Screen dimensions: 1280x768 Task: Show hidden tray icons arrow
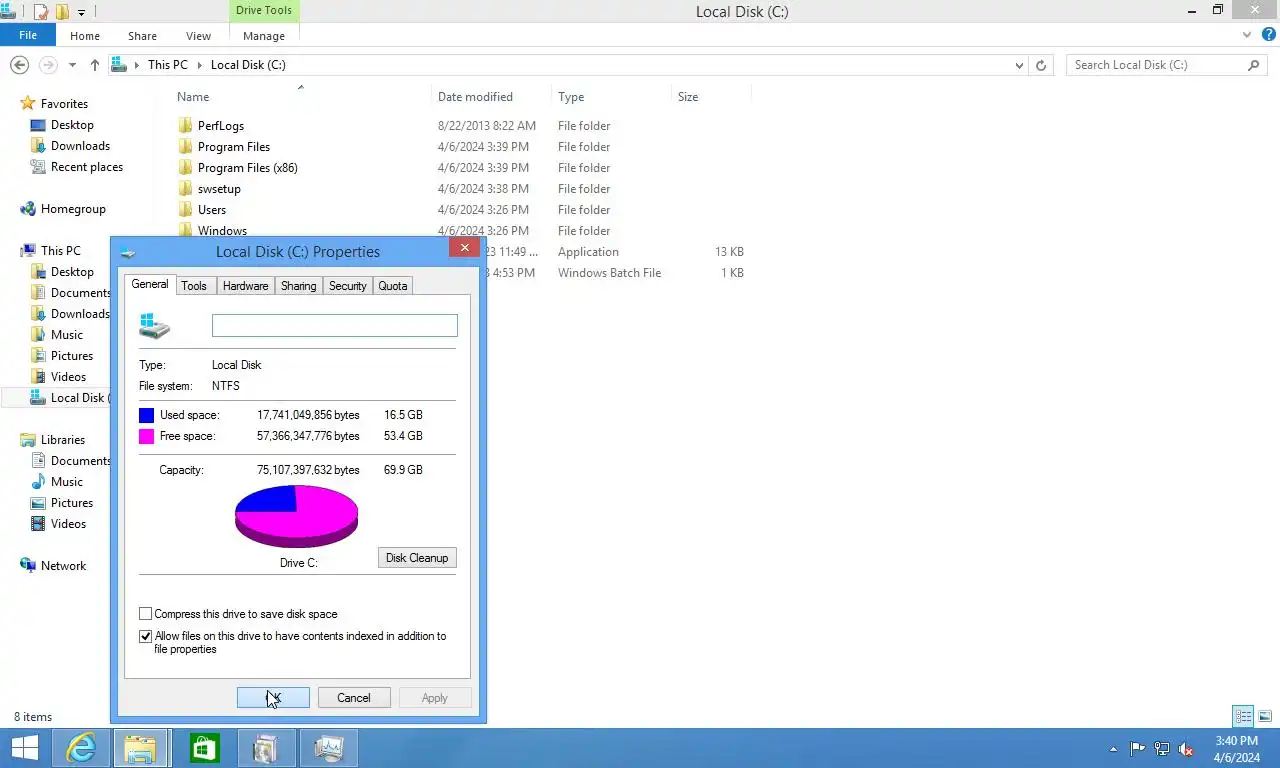(x=1113, y=749)
